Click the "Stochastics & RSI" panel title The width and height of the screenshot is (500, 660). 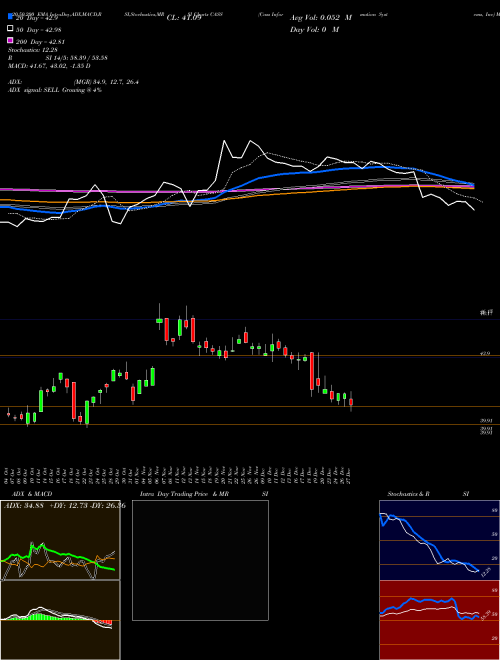click(428, 494)
